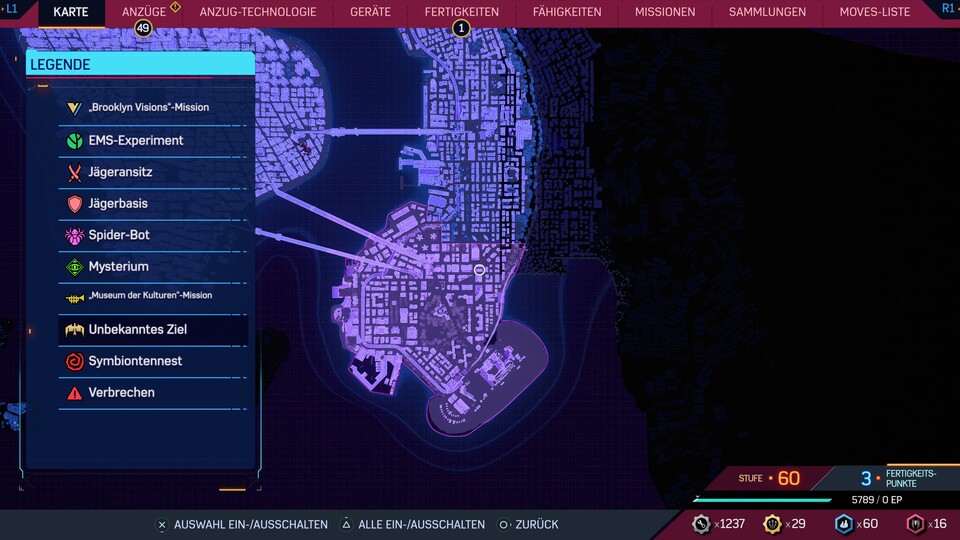Viewport: 960px width, 540px height.
Task: Open the ANZUG-TECHNOLOGIE tab
Action: click(x=258, y=12)
